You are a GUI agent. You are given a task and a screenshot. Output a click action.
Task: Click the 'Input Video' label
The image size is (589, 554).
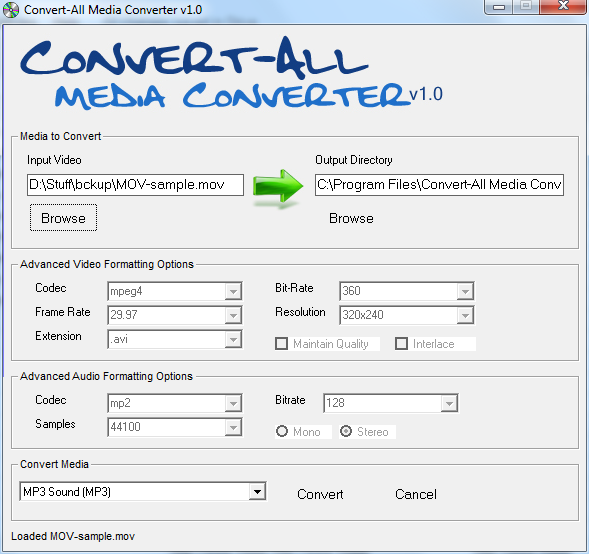(54, 160)
